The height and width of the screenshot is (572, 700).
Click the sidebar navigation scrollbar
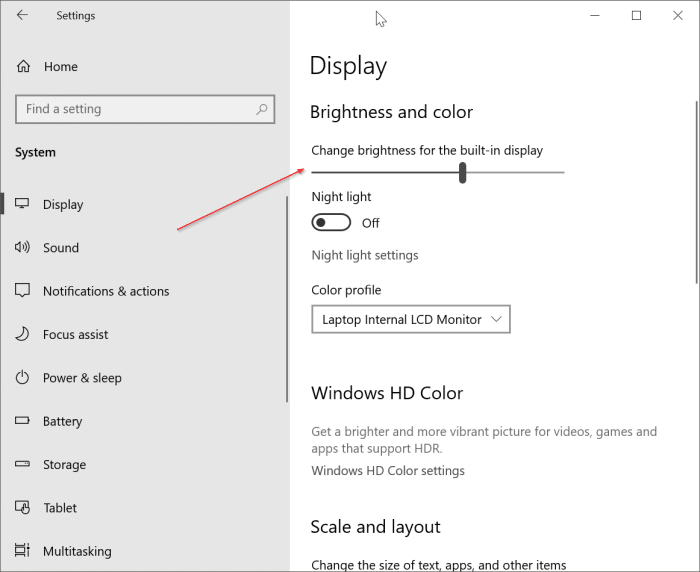[x=287, y=299]
